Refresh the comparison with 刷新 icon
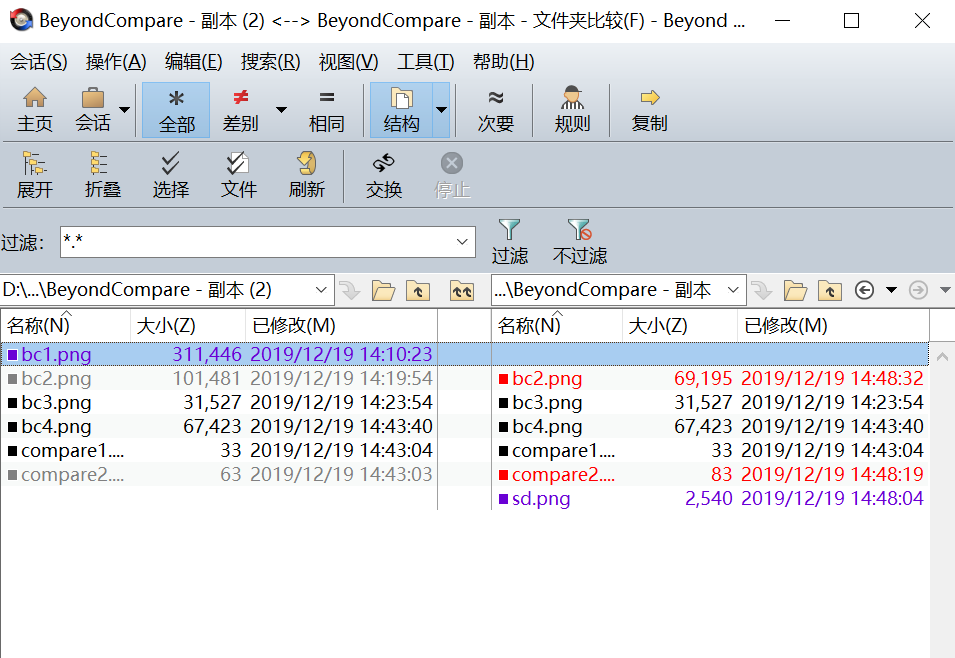 pyautogui.click(x=307, y=173)
